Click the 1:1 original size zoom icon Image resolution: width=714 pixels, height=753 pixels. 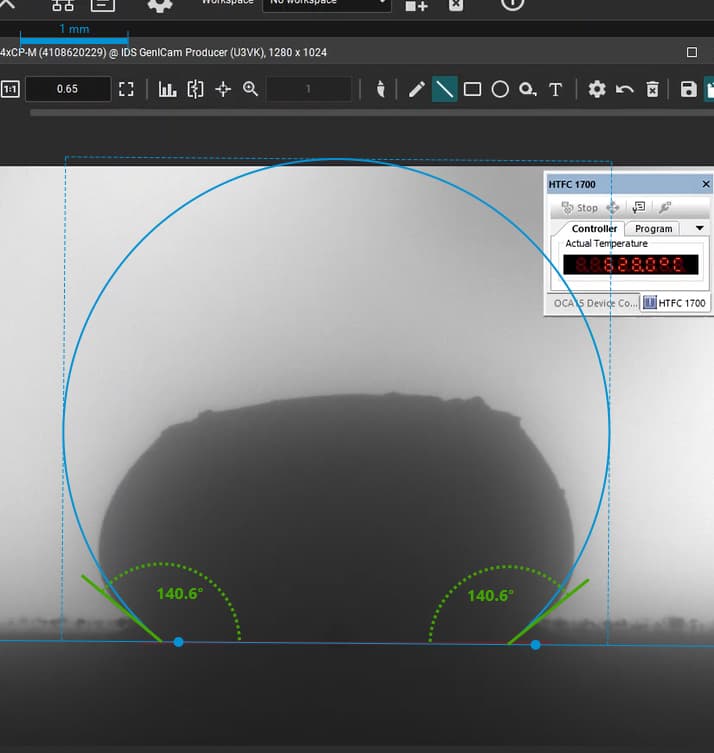(x=10, y=89)
